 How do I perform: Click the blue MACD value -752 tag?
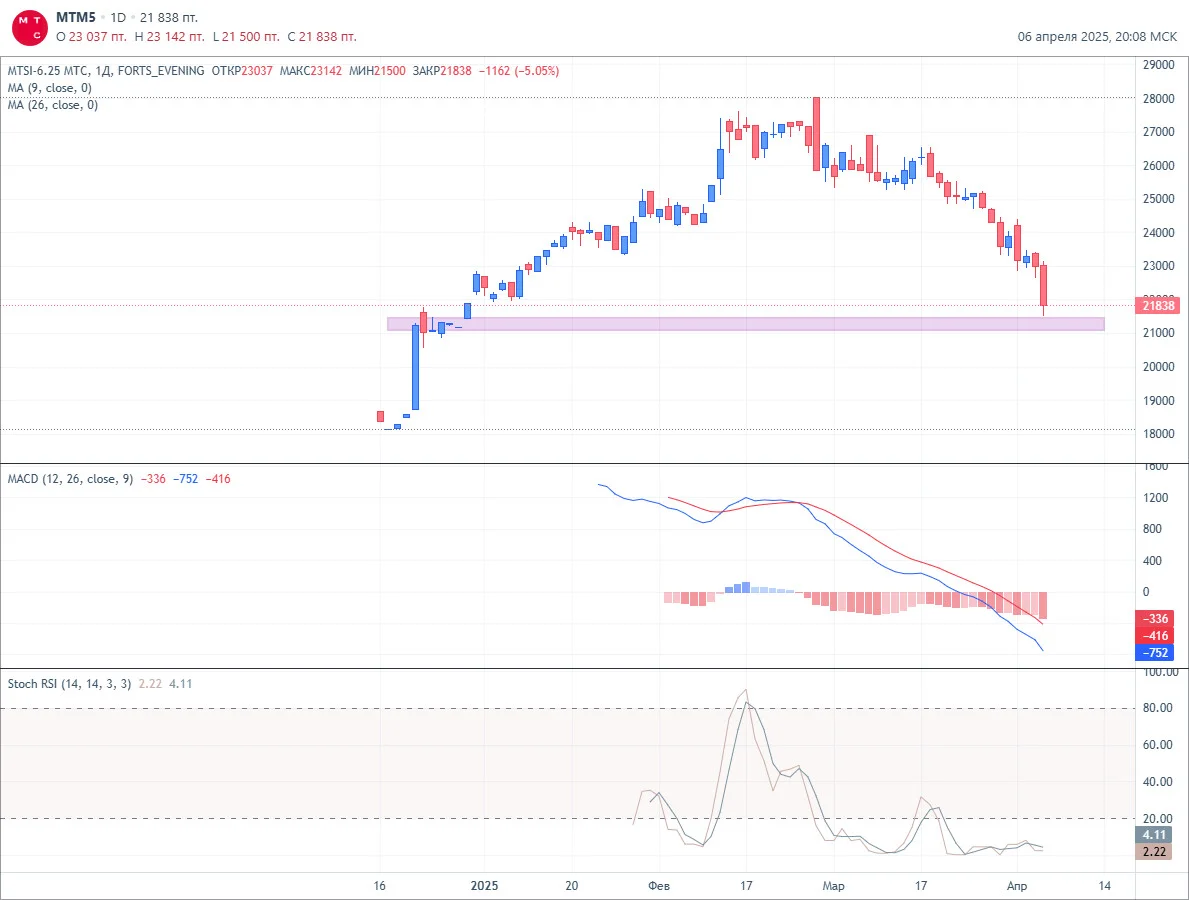coord(1154,652)
